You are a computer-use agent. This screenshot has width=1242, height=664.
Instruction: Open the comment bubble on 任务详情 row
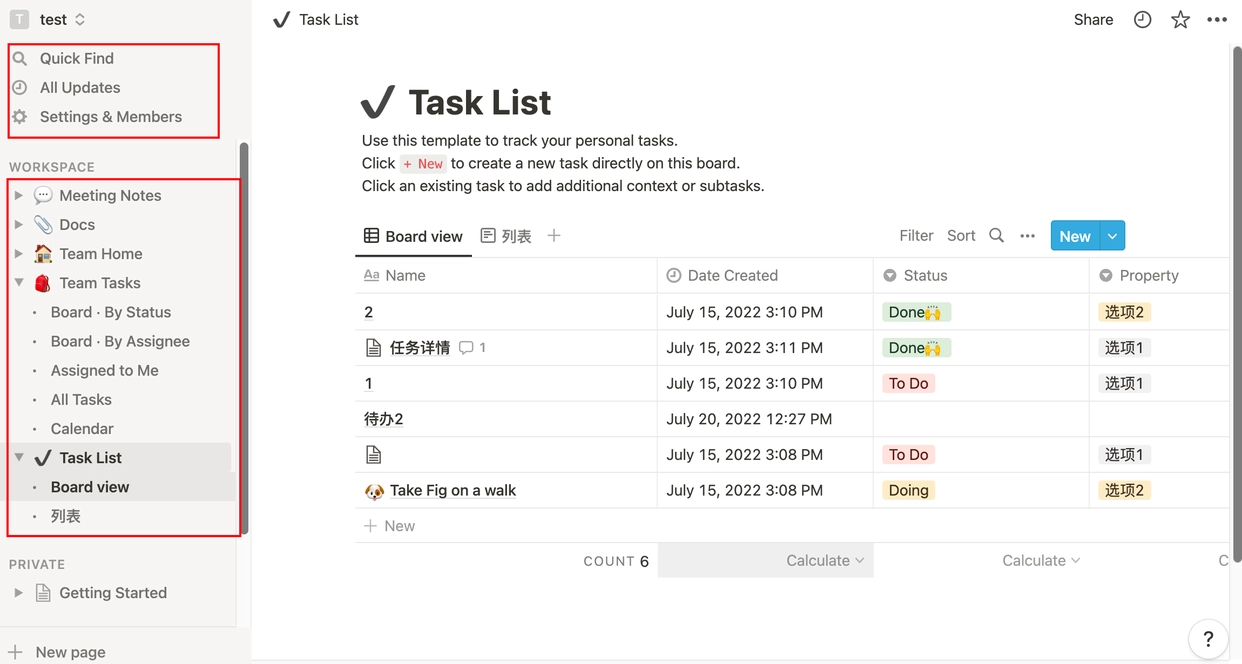coord(467,348)
